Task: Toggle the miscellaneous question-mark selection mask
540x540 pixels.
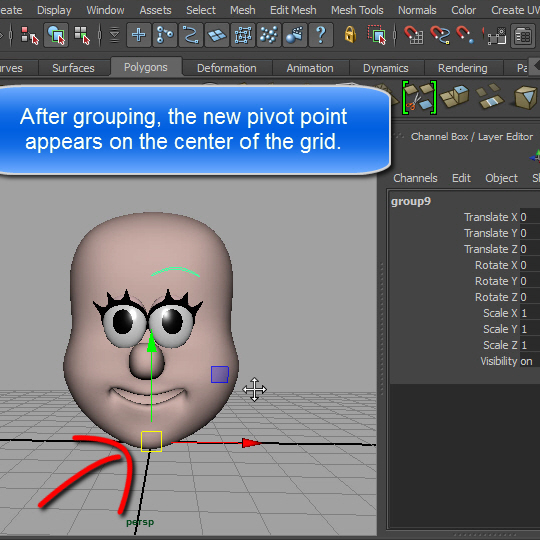Action: 321,35
